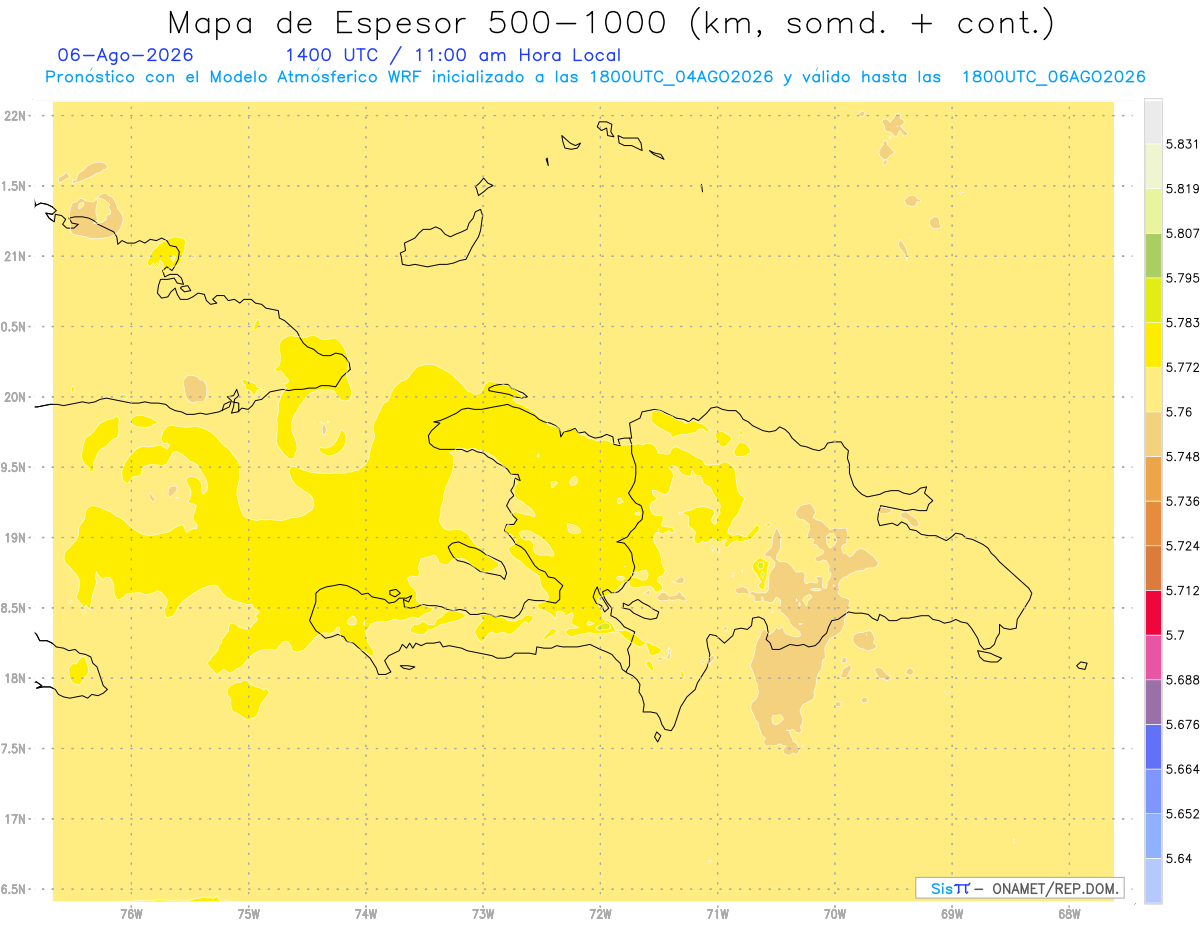Viewport: 1200px width, 927px height.
Task: Click the legend value '5.772'
Action: click(x=1183, y=367)
